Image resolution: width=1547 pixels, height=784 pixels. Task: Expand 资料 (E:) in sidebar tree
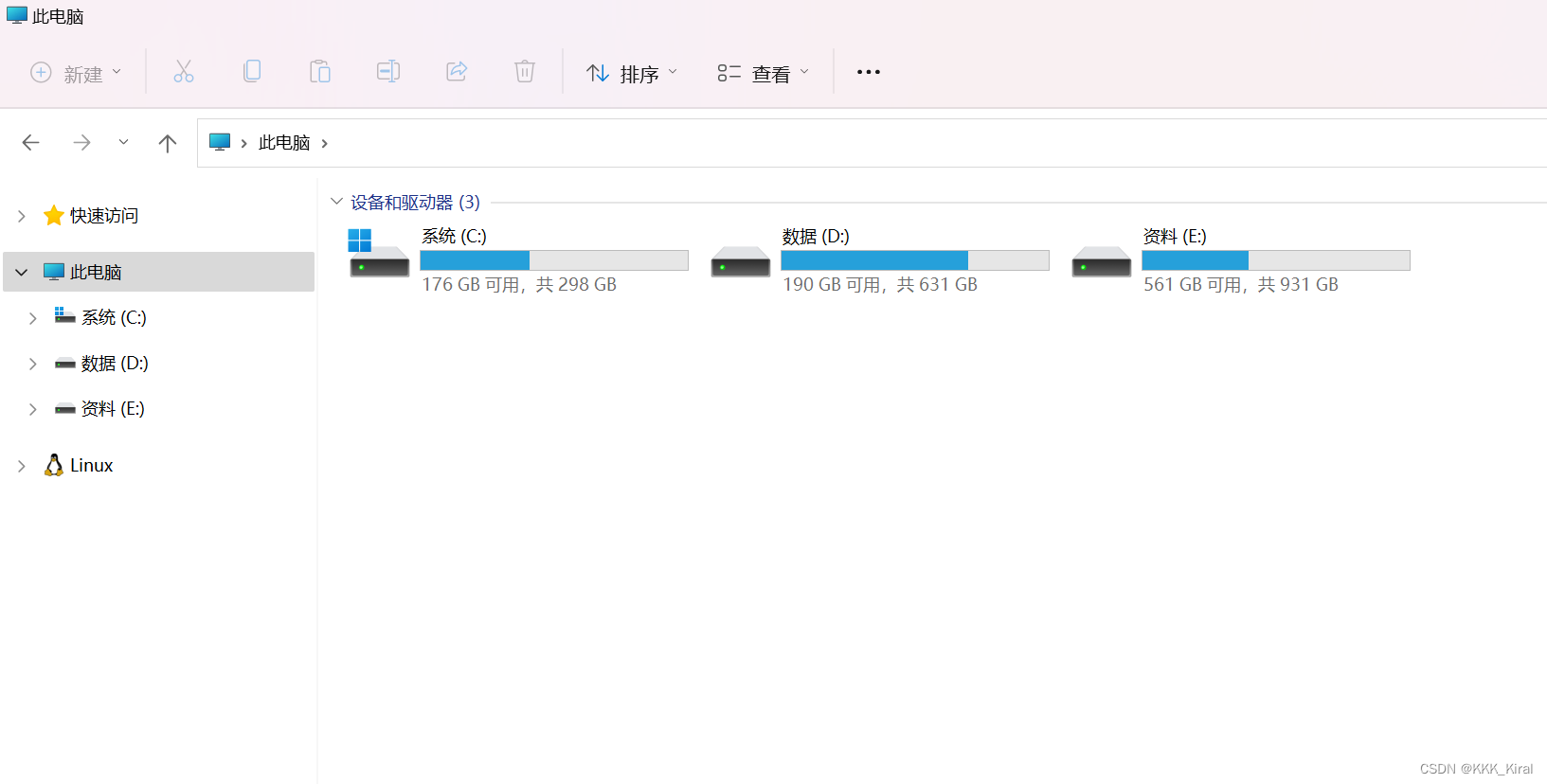click(x=33, y=409)
